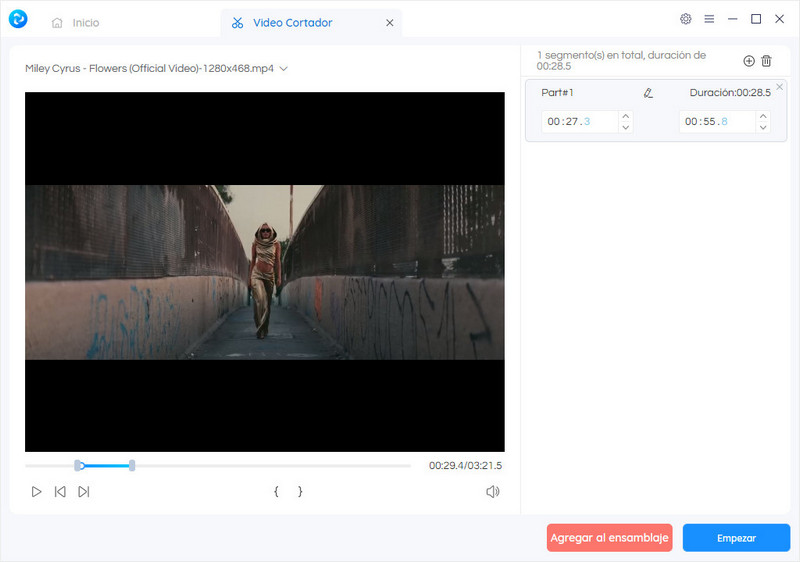Click the segment start handle on the timeline
The image size is (800, 562).
coord(78,465)
